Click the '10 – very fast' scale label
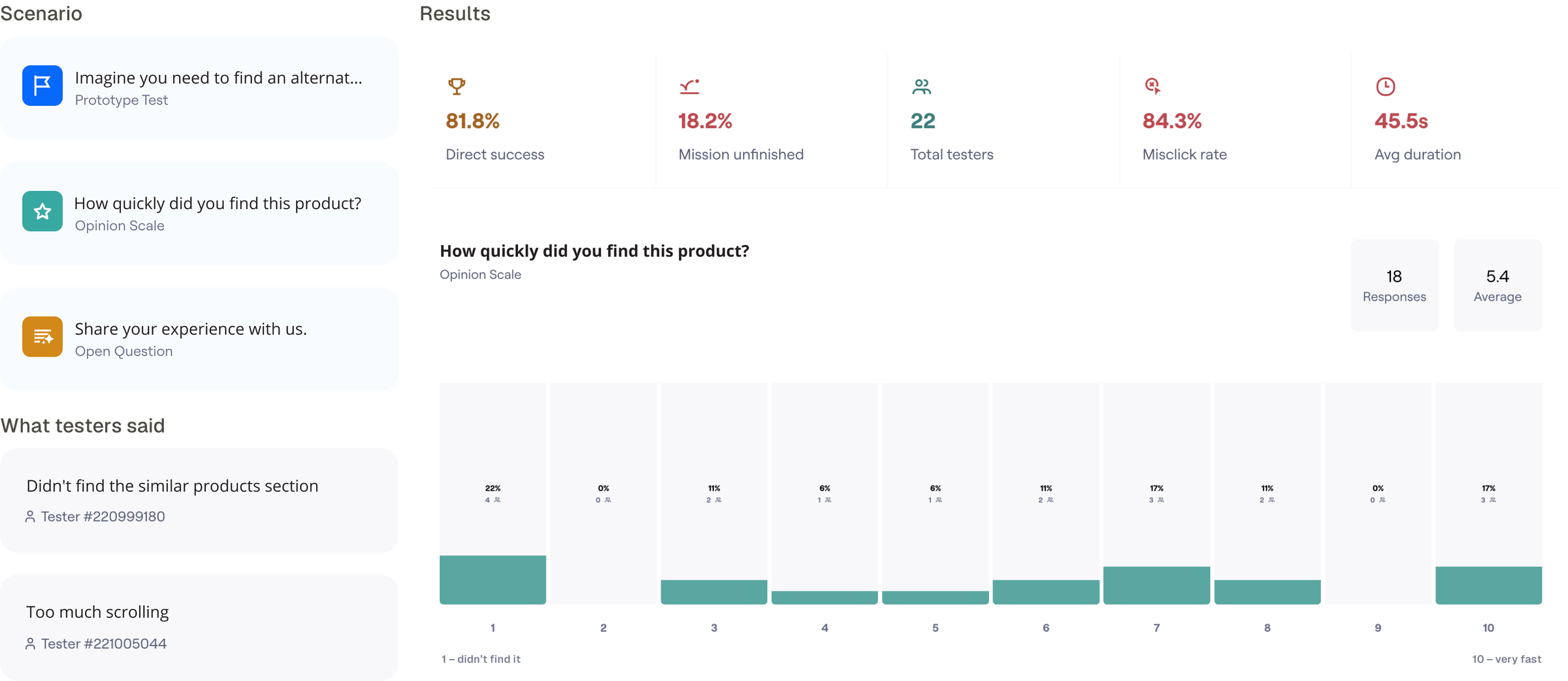The image size is (1568, 681). (1507, 659)
